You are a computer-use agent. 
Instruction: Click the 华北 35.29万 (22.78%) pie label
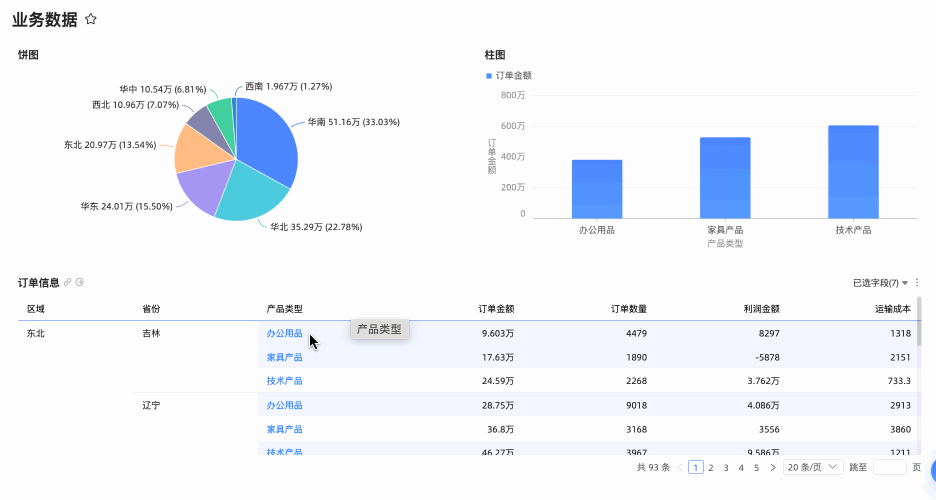click(316, 227)
